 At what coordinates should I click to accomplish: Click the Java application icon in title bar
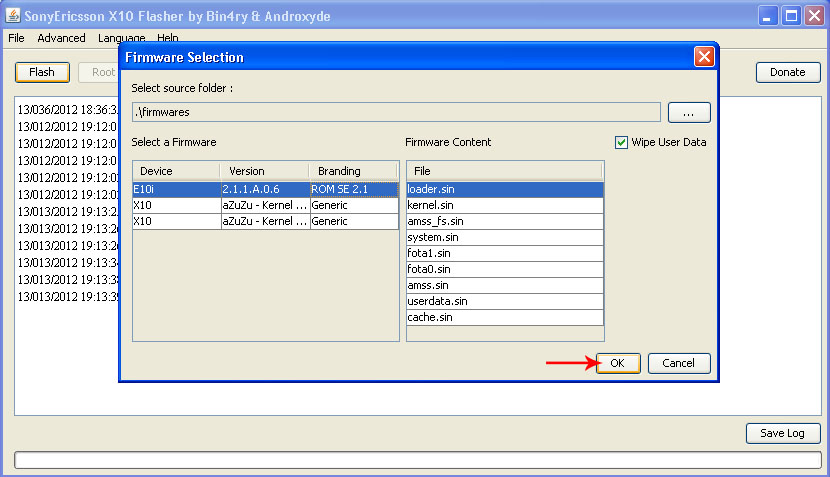(x=13, y=15)
